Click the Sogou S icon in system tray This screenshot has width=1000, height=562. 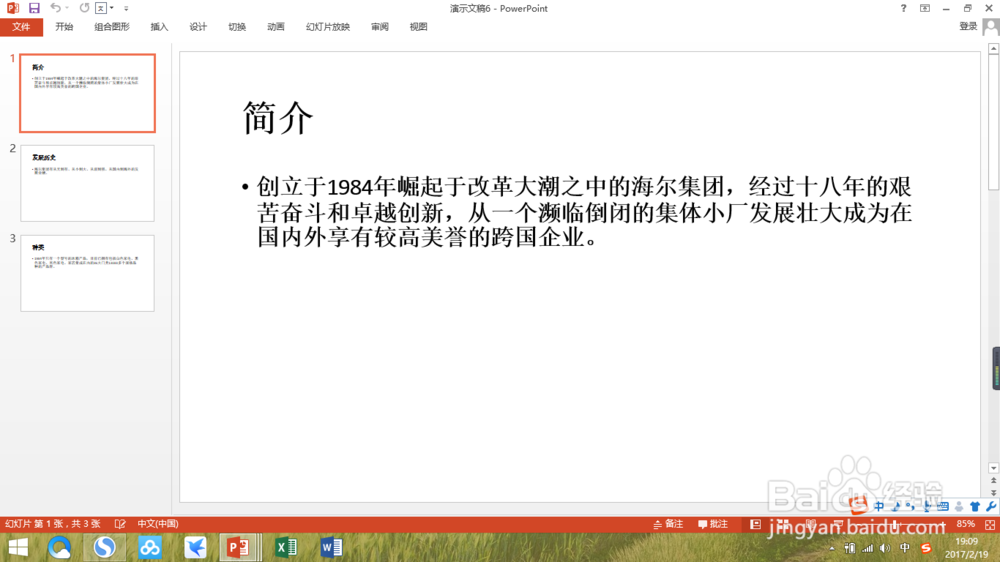coord(926,548)
